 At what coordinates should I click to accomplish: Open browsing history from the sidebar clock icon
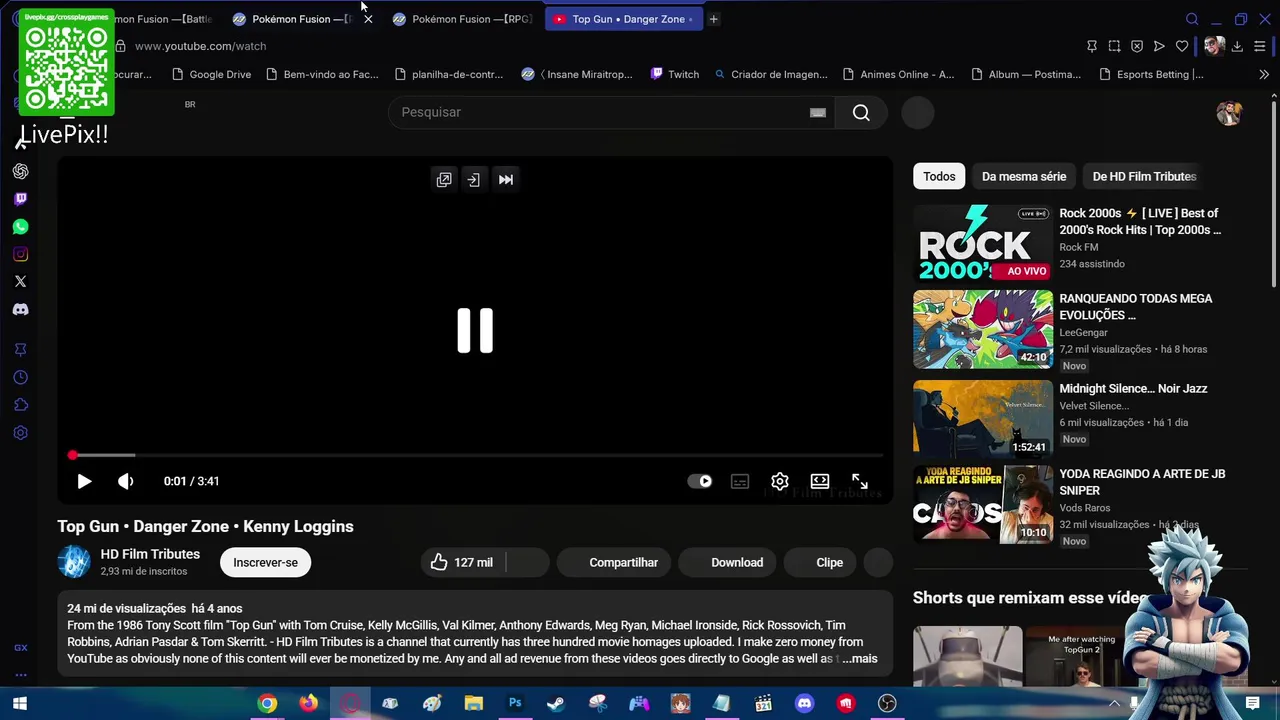click(20, 377)
